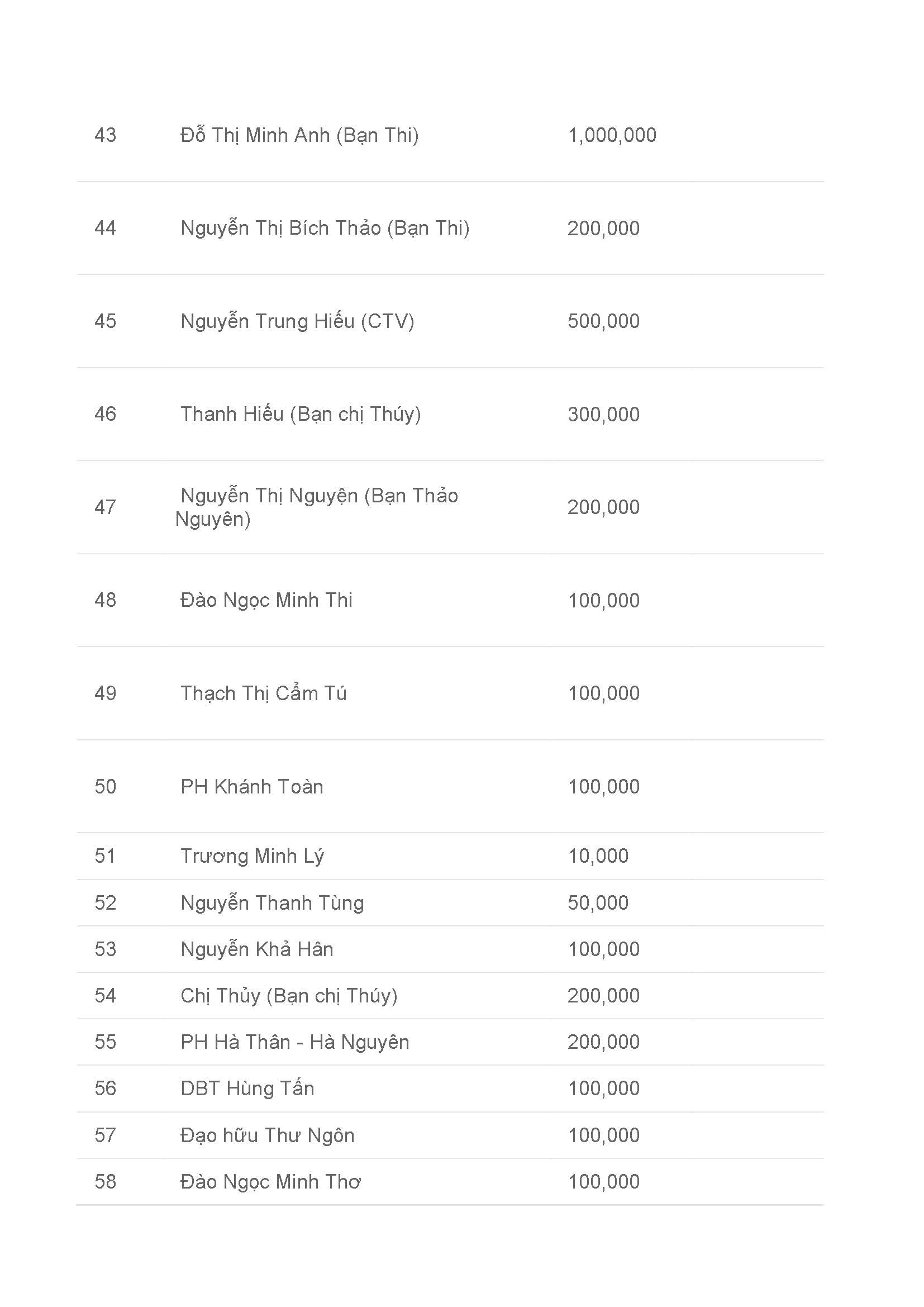The width and height of the screenshot is (924, 1307).
Task: Select Nguyễn Trung Hiếu (CTV) name
Action: (x=297, y=321)
